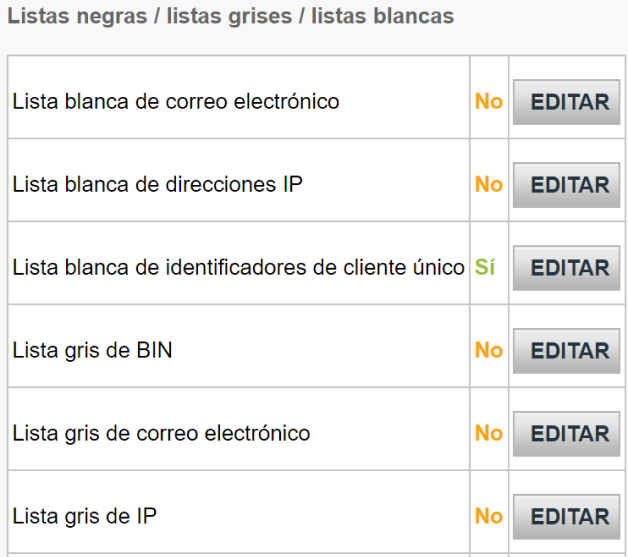Select the 'No' status for IP whitelist

coord(488,185)
